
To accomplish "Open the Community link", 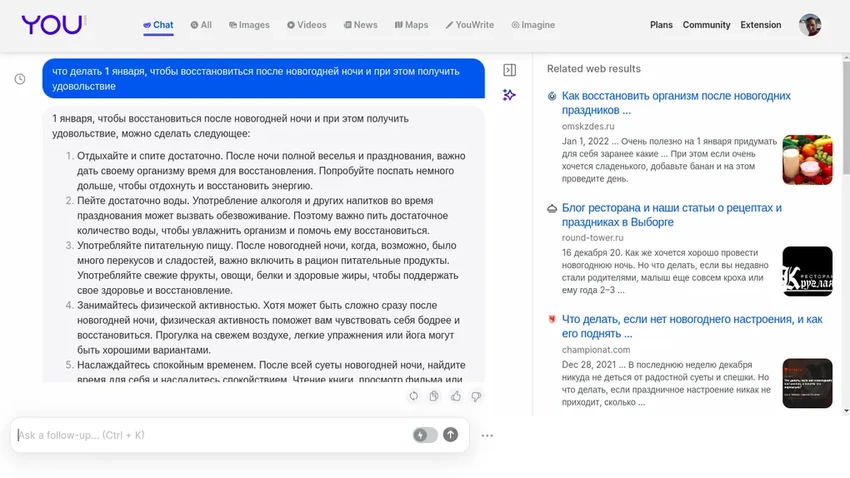I will click(x=706, y=25).
